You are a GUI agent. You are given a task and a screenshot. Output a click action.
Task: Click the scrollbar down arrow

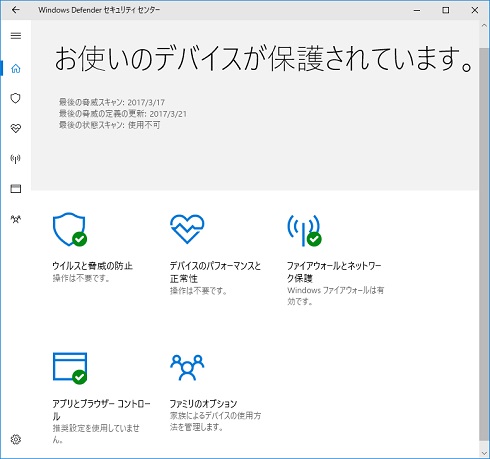pyautogui.click(x=484, y=453)
